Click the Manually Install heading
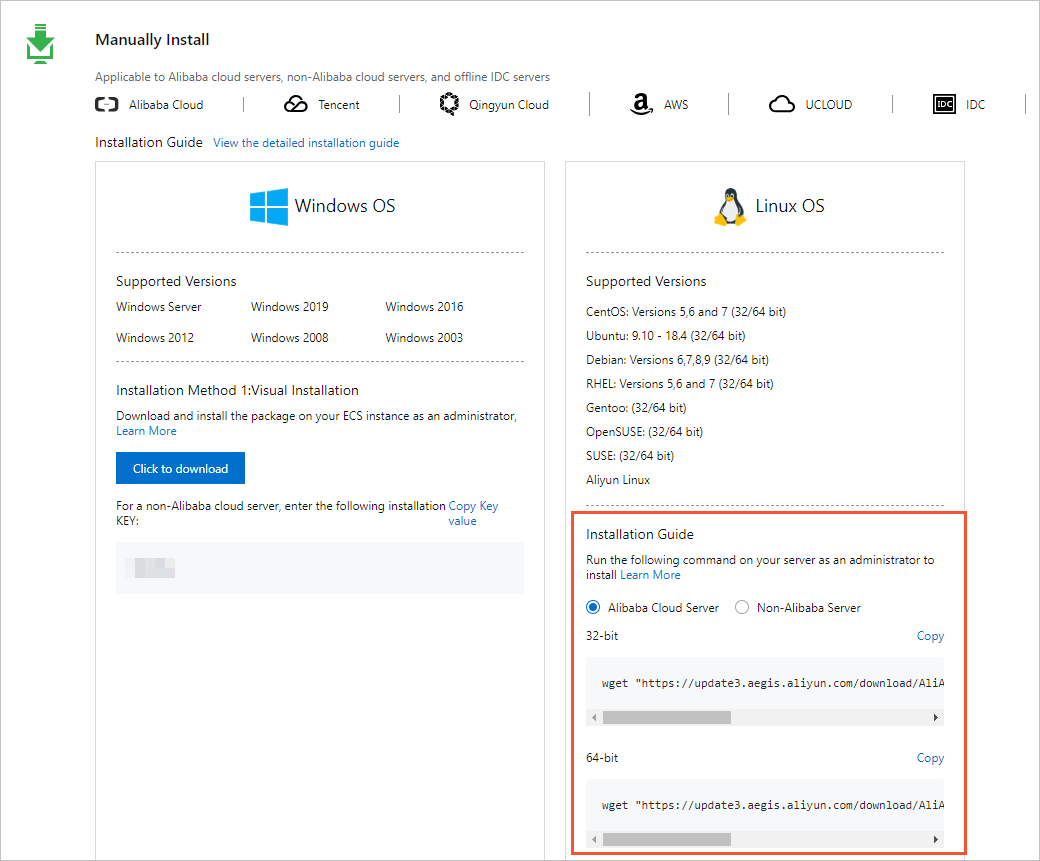This screenshot has height=861, width=1040. 152,40
